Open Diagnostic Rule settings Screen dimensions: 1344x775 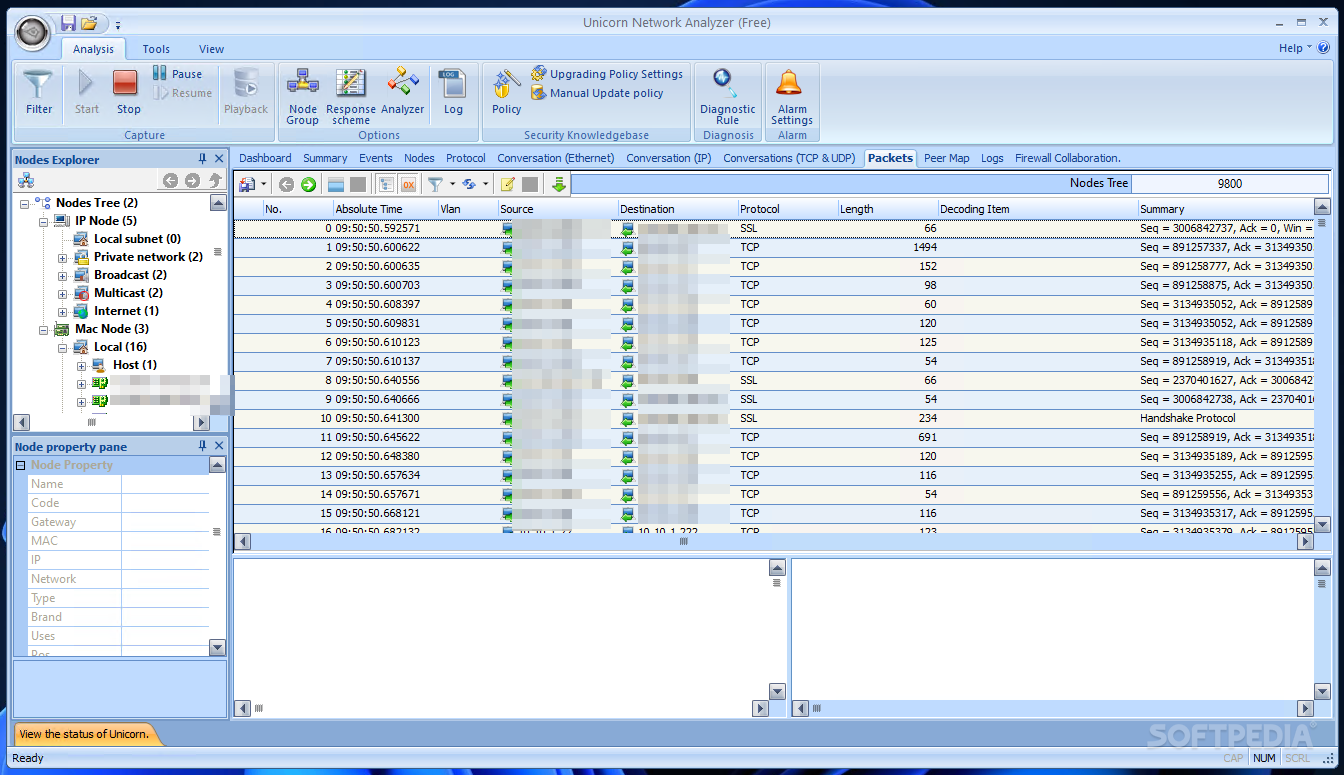pos(728,96)
